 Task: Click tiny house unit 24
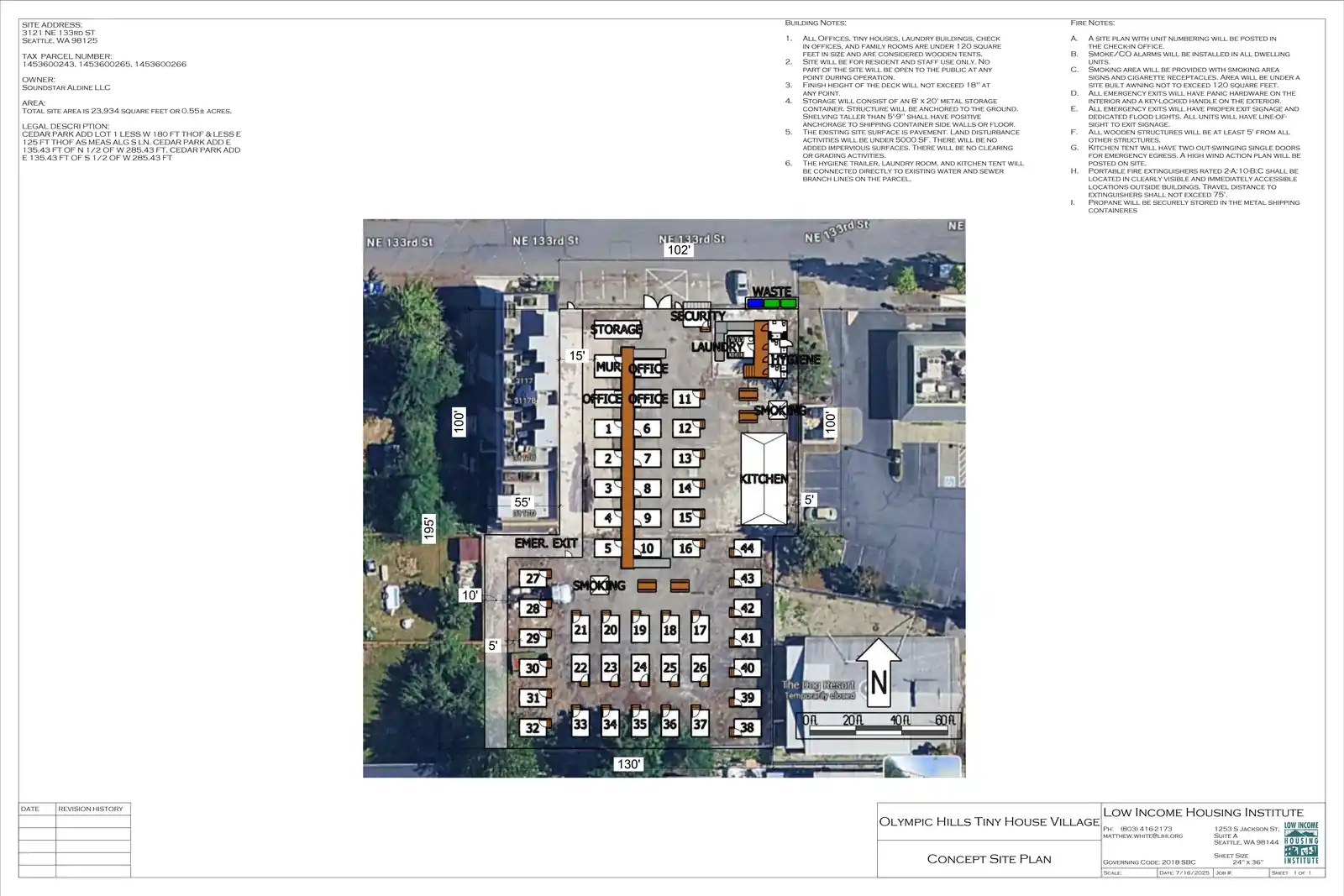(640, 668)
